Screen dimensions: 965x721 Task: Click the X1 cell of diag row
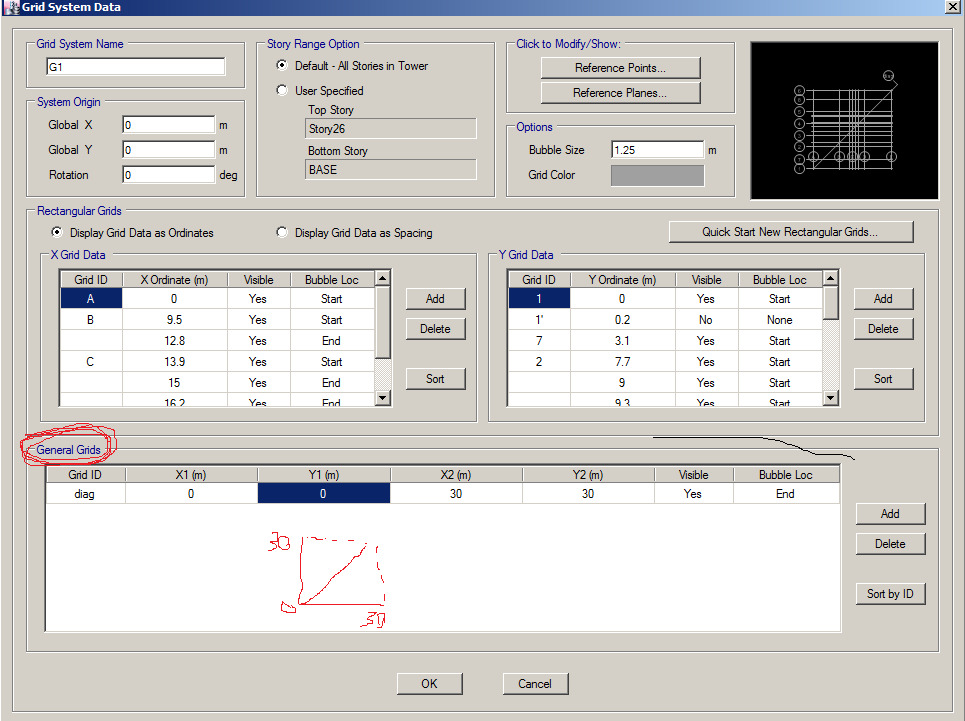191,494
